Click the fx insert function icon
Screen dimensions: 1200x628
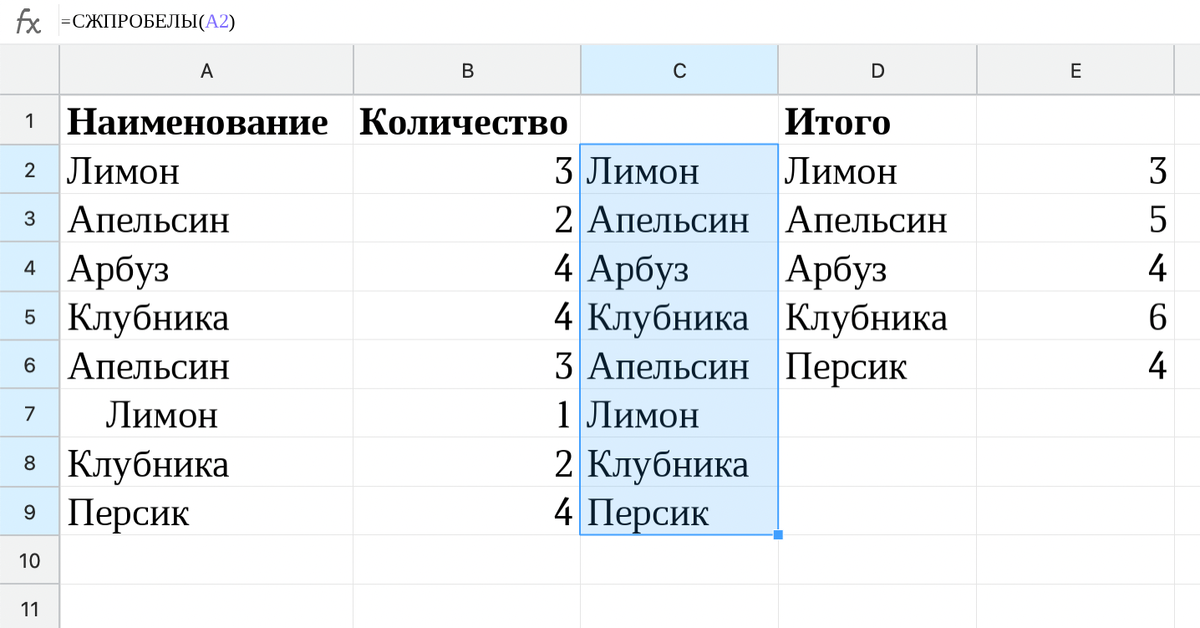tap(28, 22)
